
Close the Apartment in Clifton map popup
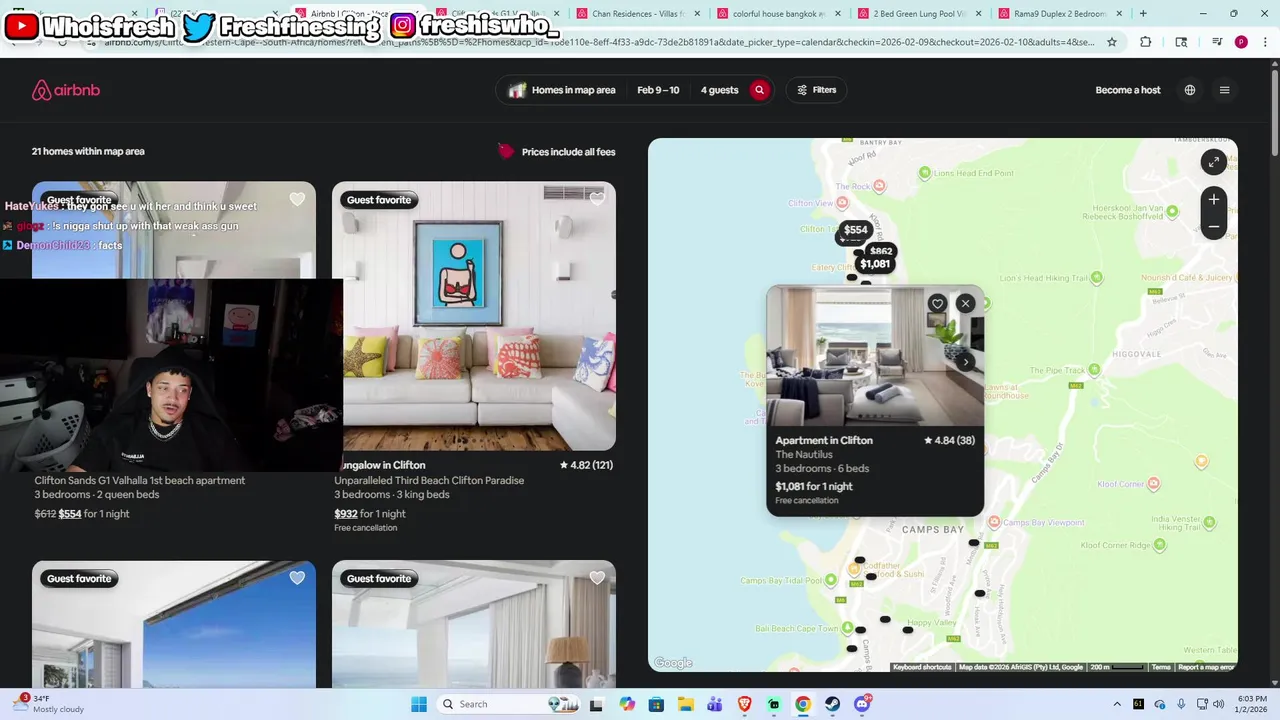(x=965, y=303)
